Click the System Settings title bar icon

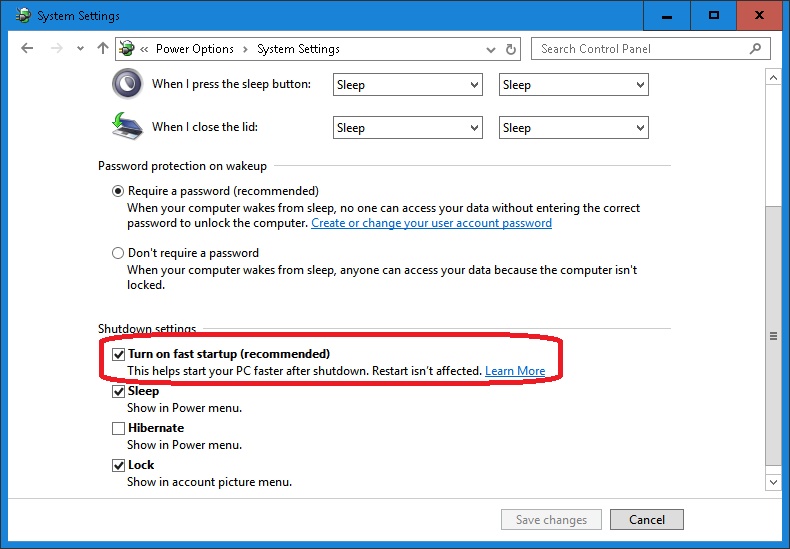click(22, 16)
